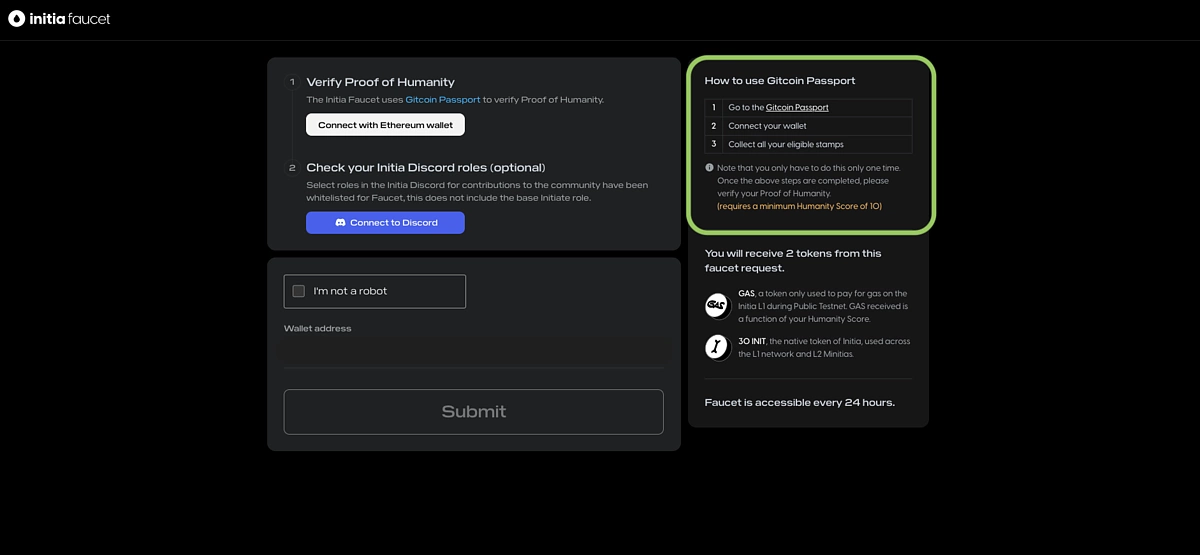Click the Connect your wallet table row
The image size is (1200, 555).
(x=808, y=126)
